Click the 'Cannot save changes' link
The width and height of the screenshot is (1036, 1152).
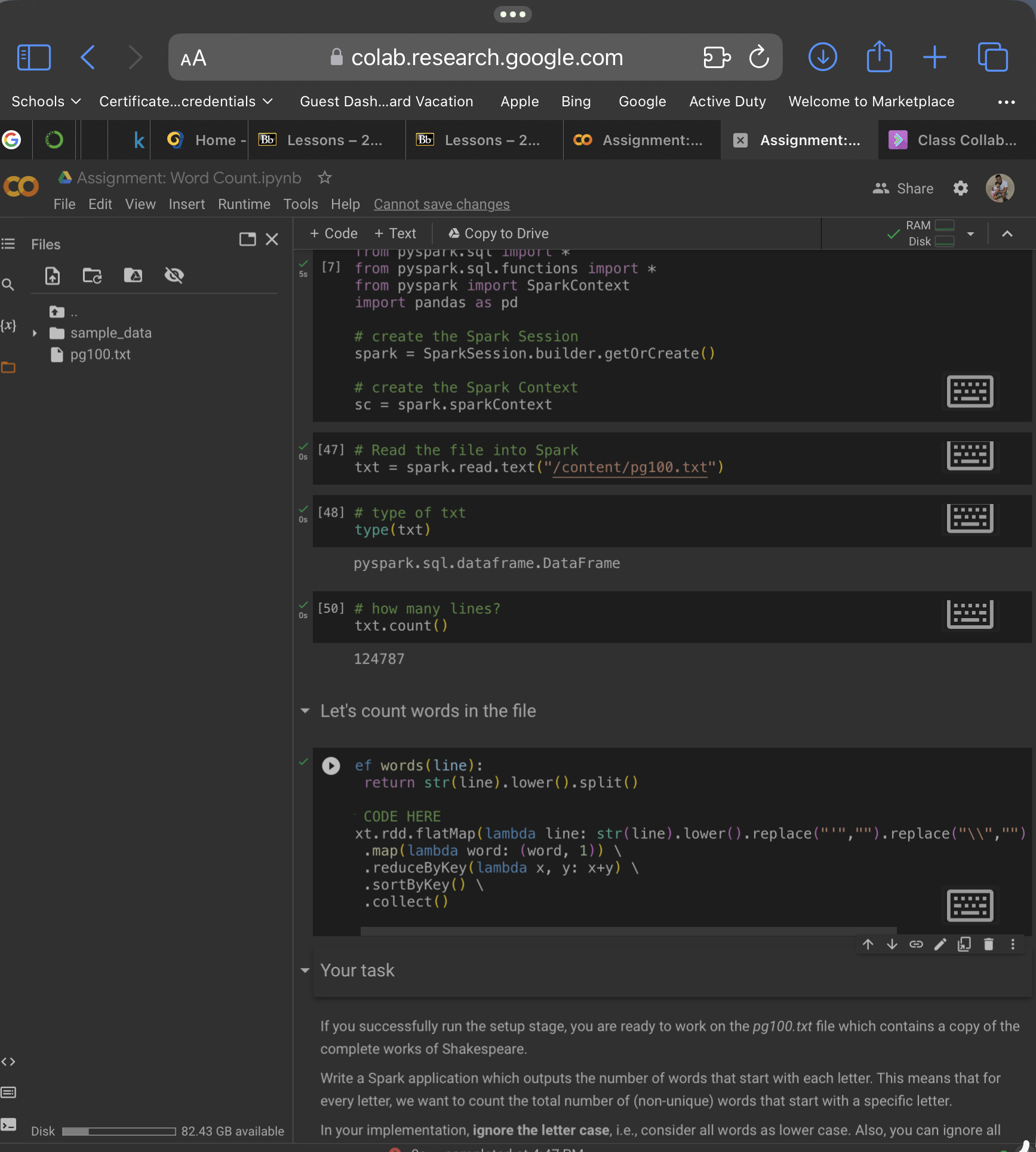click(x=441, y=204)
